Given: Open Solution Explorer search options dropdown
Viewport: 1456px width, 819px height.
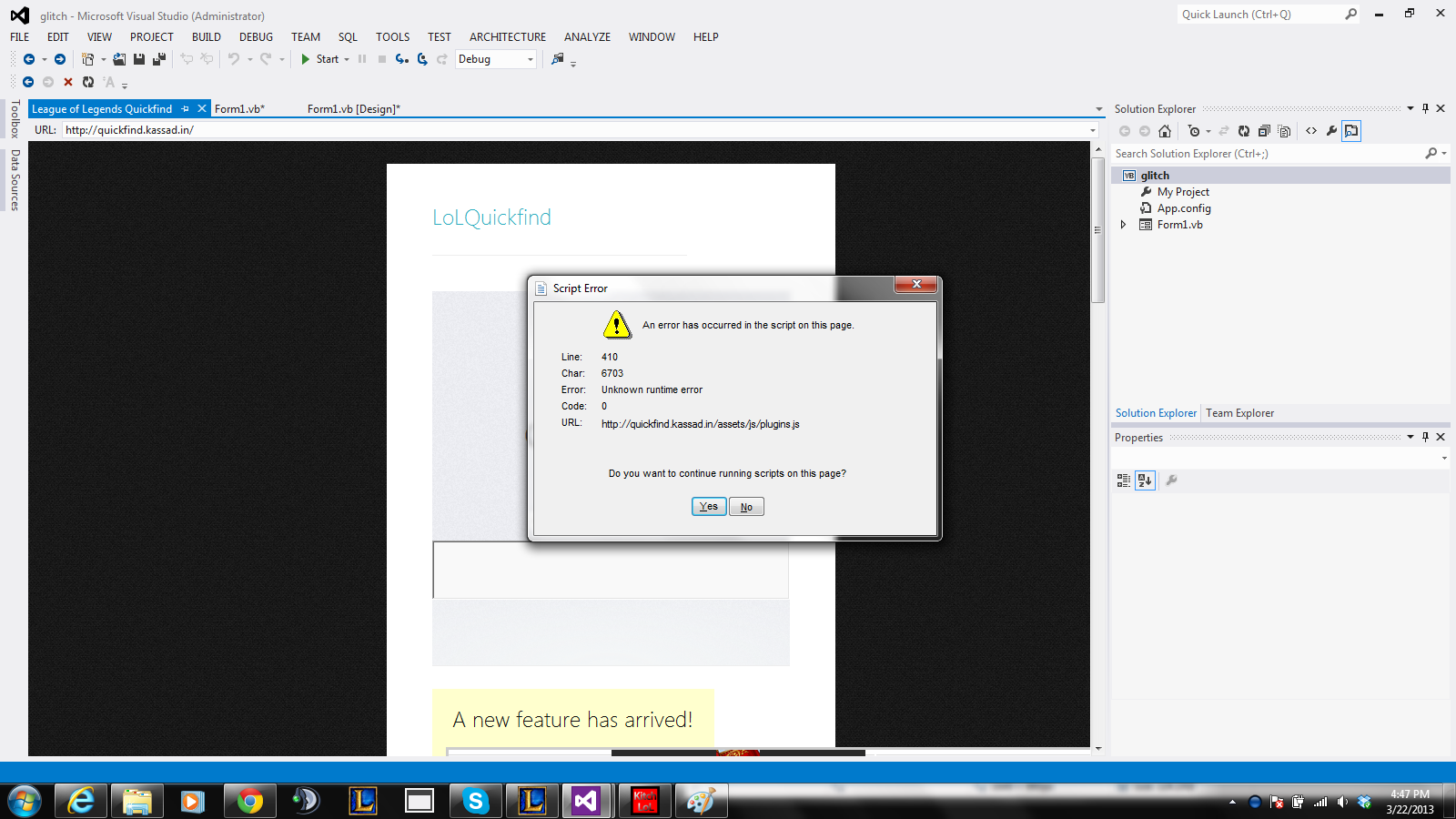Looking at the screenshot, I should coord(1444,154).
